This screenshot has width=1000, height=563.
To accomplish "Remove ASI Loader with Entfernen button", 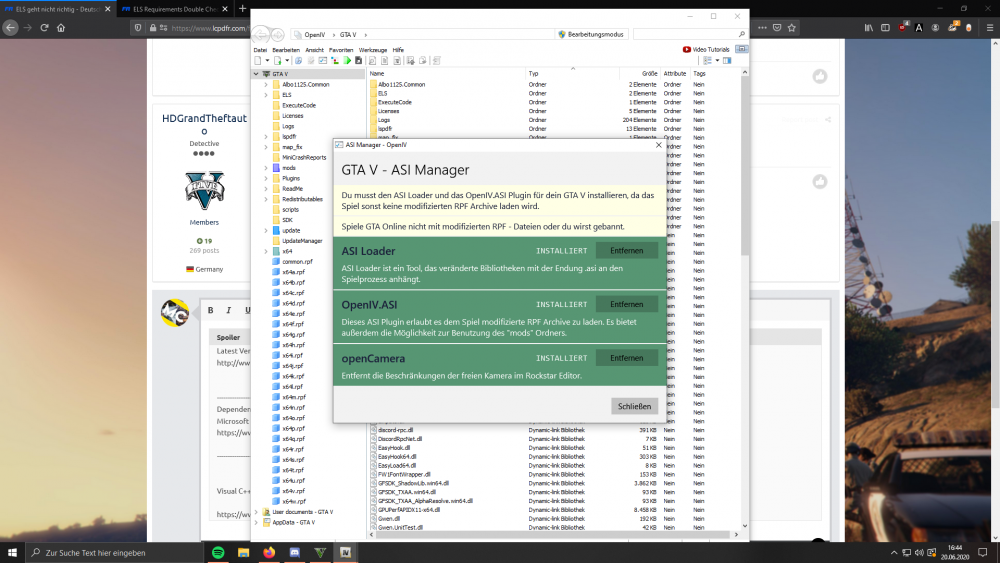I will click(x=626, y=251).
